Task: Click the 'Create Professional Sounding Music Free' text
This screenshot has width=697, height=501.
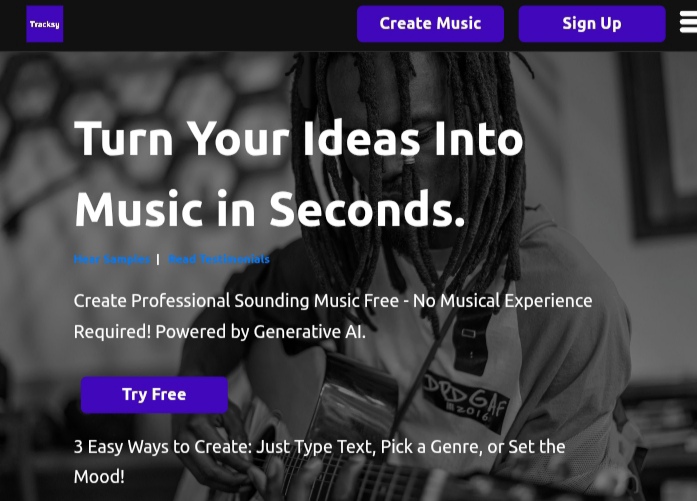Action: 236,301
